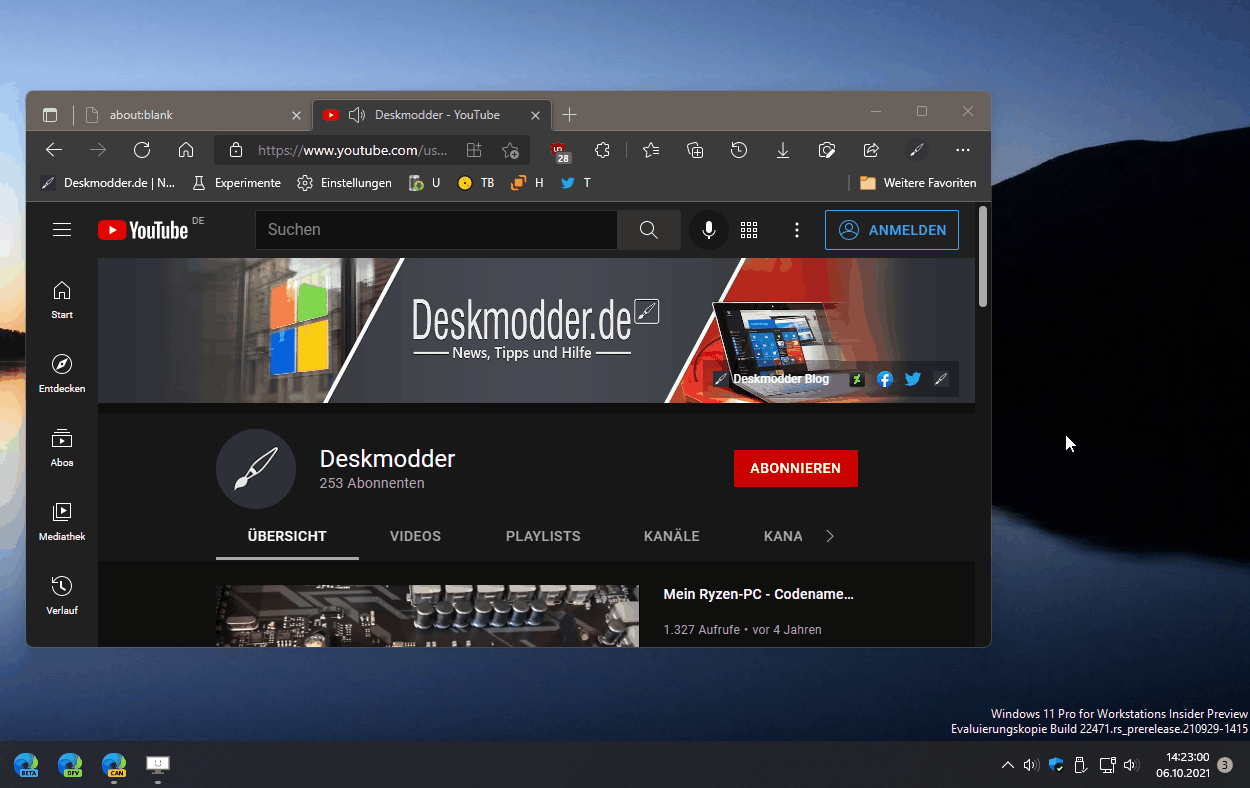The image size is (1250, 788).
Task: Play the featured Ryzen-PC video thumbnail
Action: point(427,616)
